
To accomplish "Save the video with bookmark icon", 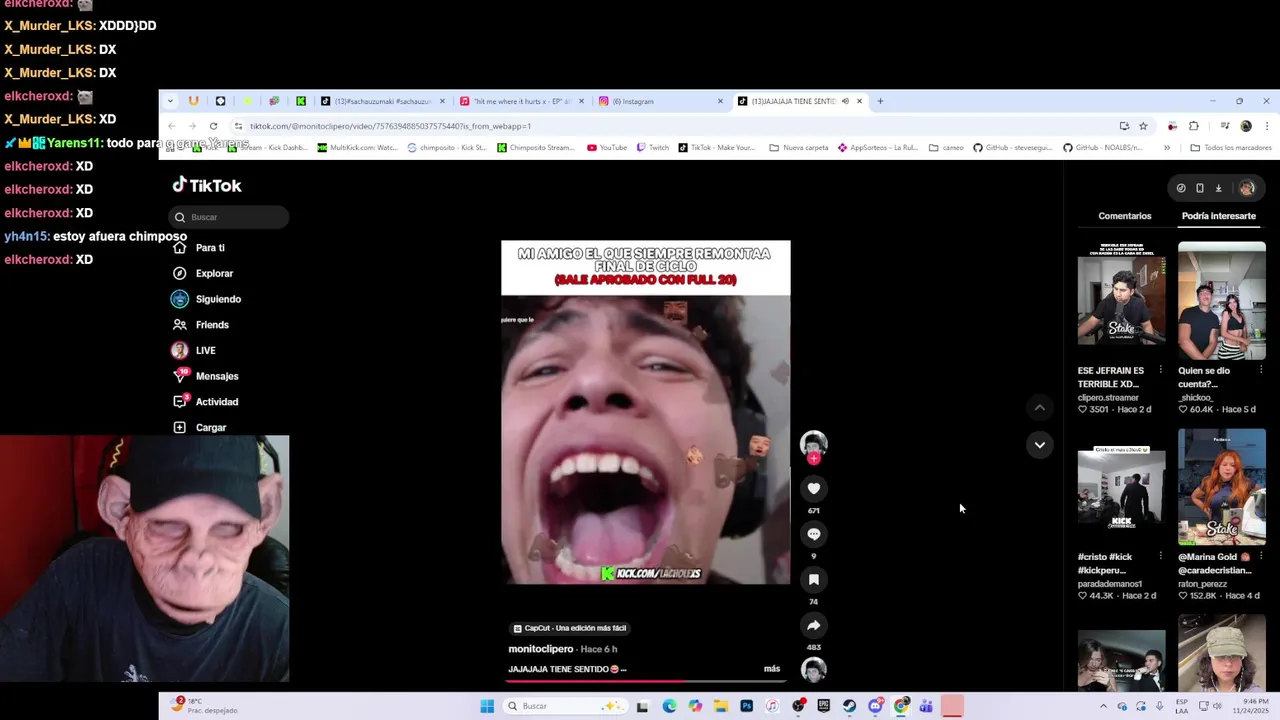I will point(813,580).
